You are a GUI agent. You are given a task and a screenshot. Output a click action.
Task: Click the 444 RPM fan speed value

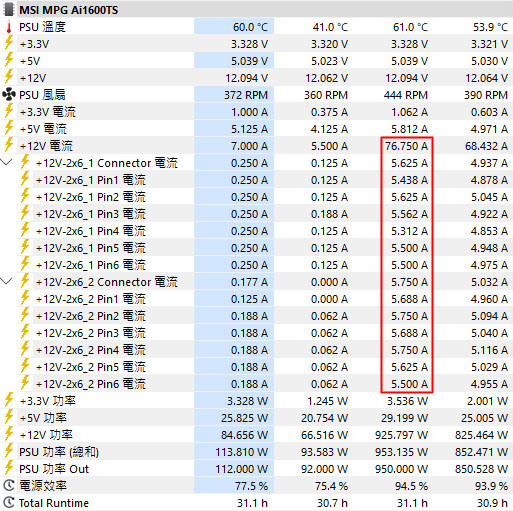[406, 95]
